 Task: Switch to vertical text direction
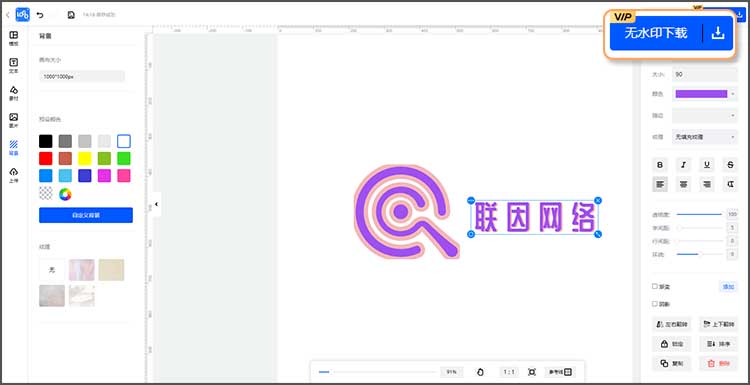(730, 184)
